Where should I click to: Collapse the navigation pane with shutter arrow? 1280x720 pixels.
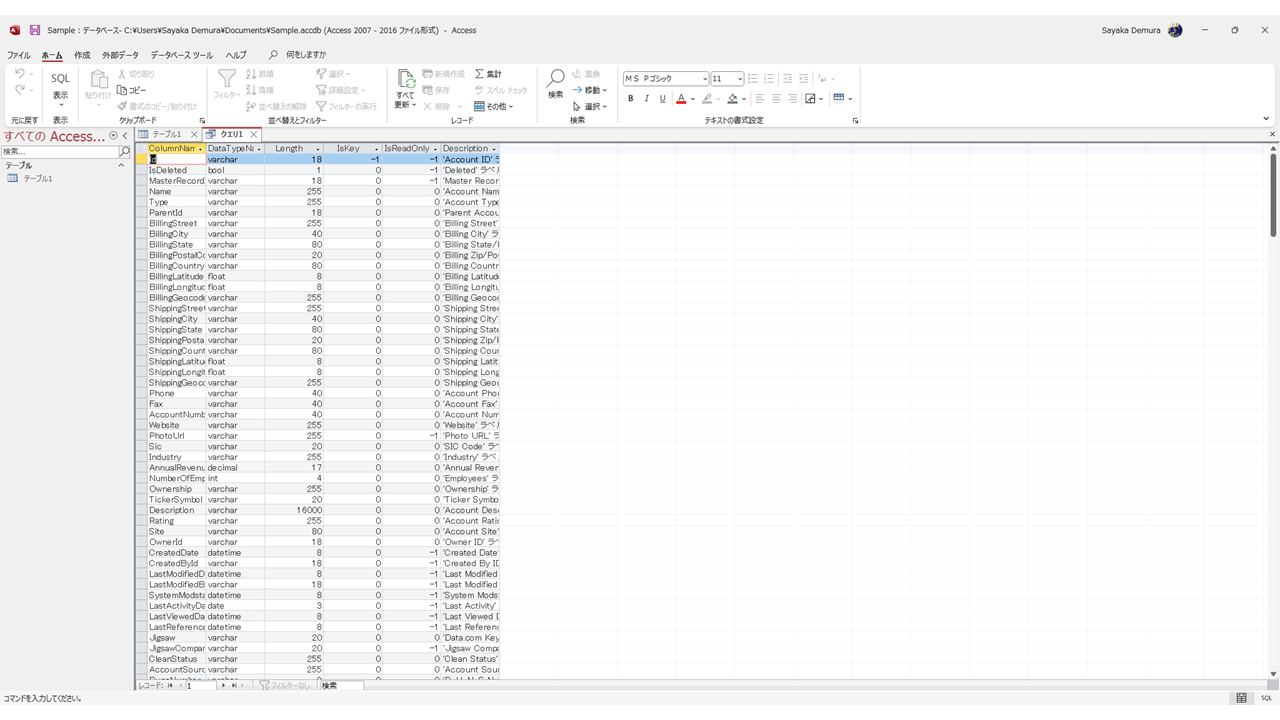(125, 134)
